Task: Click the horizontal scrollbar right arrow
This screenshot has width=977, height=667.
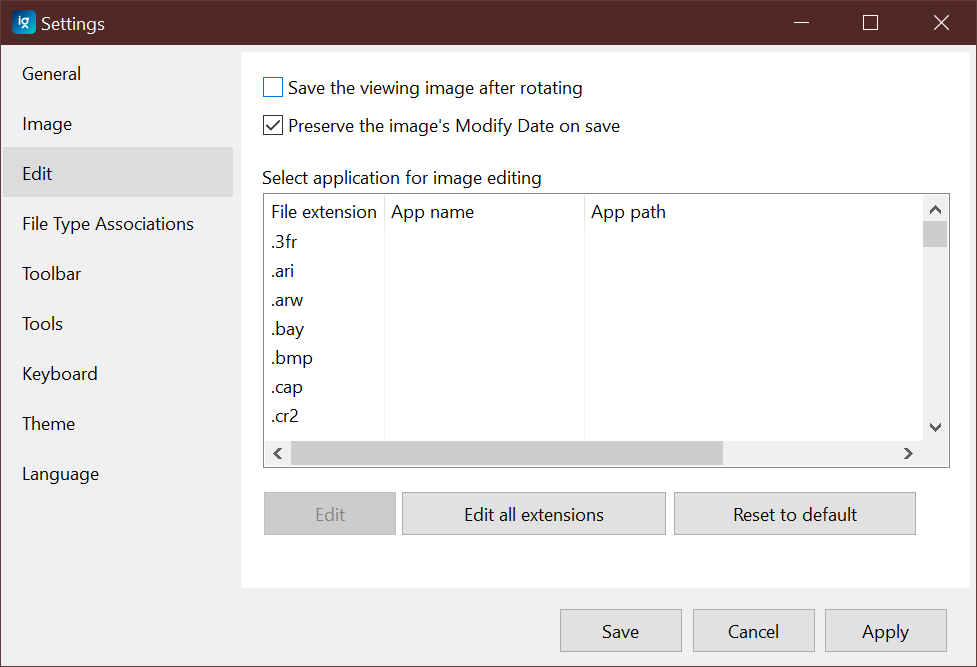Action: 908,453
